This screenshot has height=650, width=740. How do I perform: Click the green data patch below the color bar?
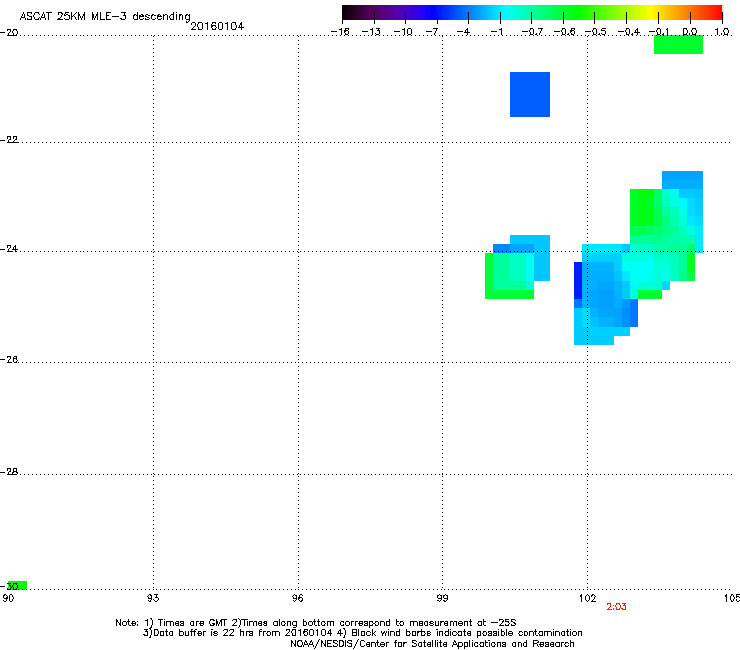(678, 45)
